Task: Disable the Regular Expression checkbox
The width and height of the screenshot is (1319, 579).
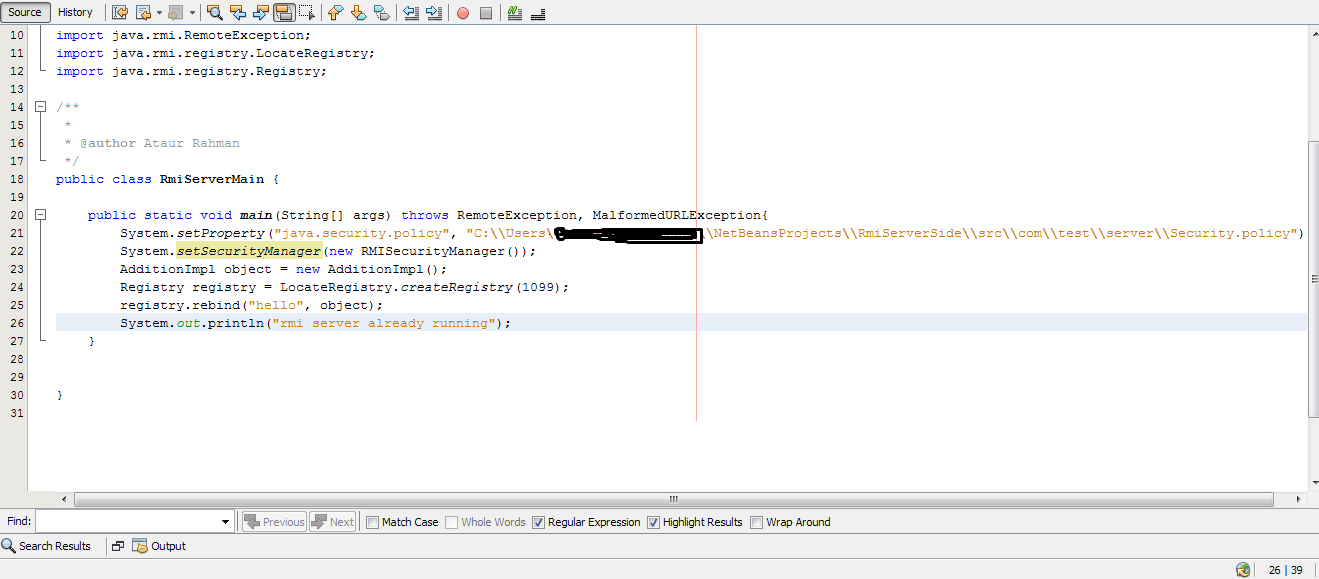Action: pos(538,521)
